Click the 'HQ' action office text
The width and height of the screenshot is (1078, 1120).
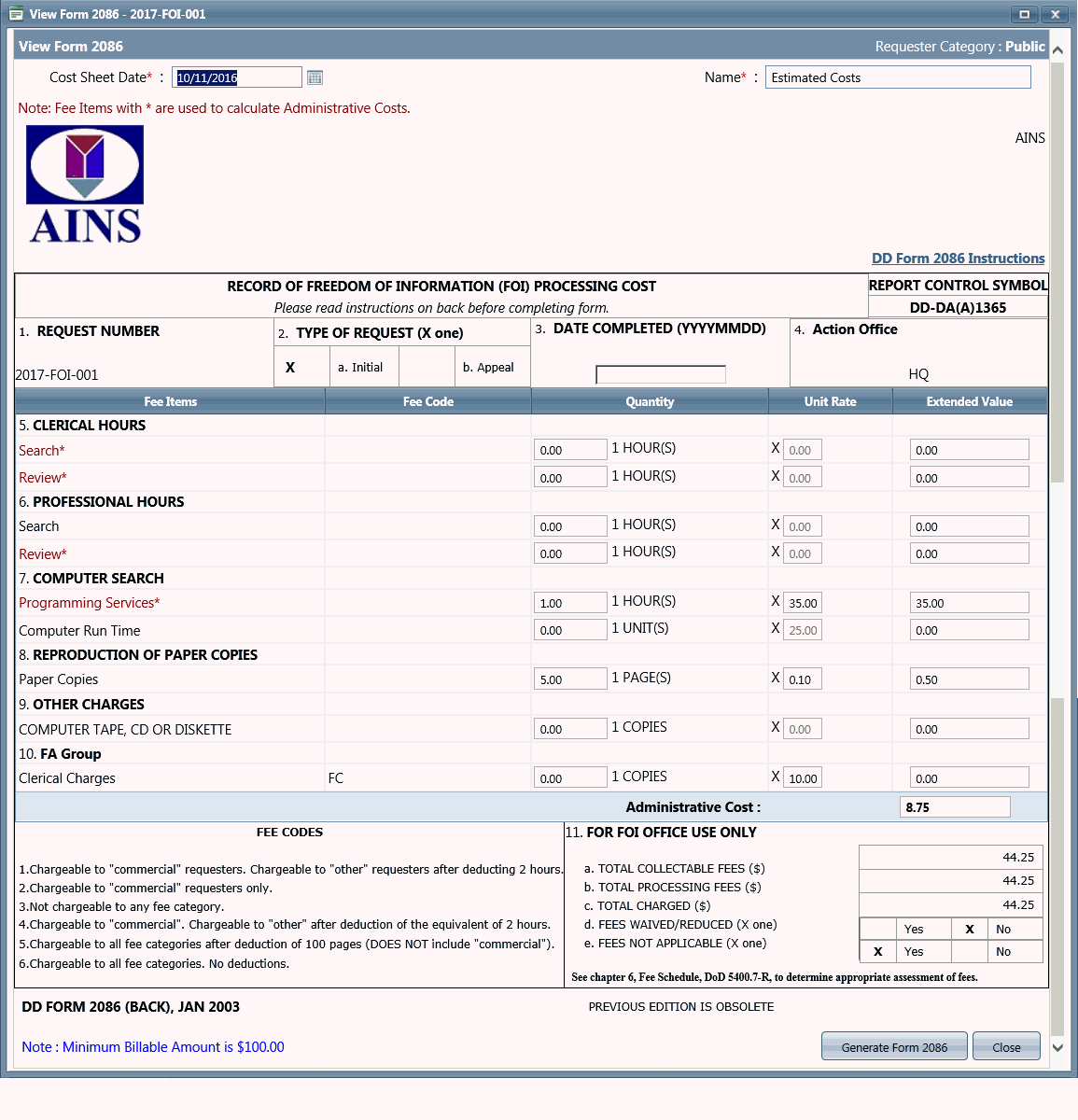point(918,374)
